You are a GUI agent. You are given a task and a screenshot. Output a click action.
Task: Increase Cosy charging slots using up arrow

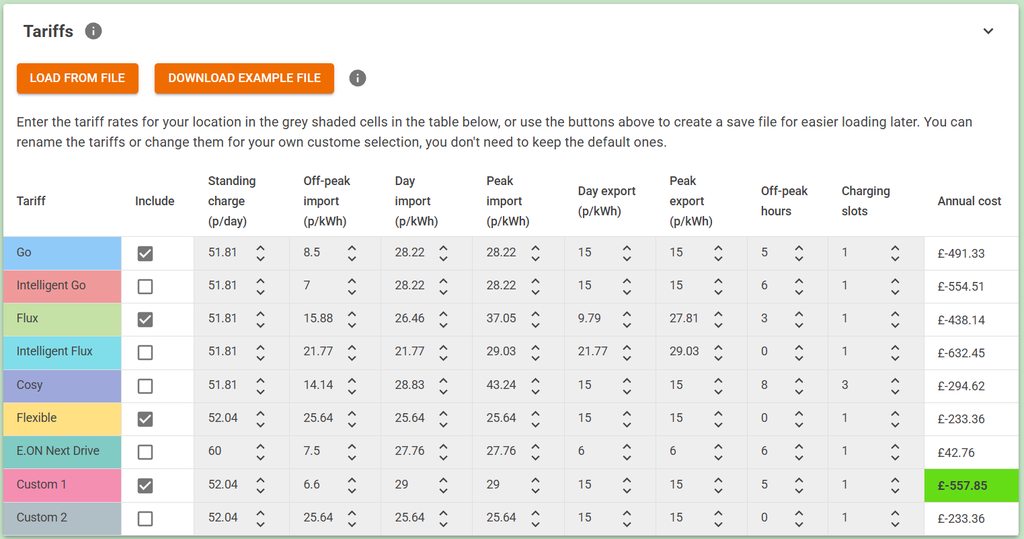(x=895, y=379)
